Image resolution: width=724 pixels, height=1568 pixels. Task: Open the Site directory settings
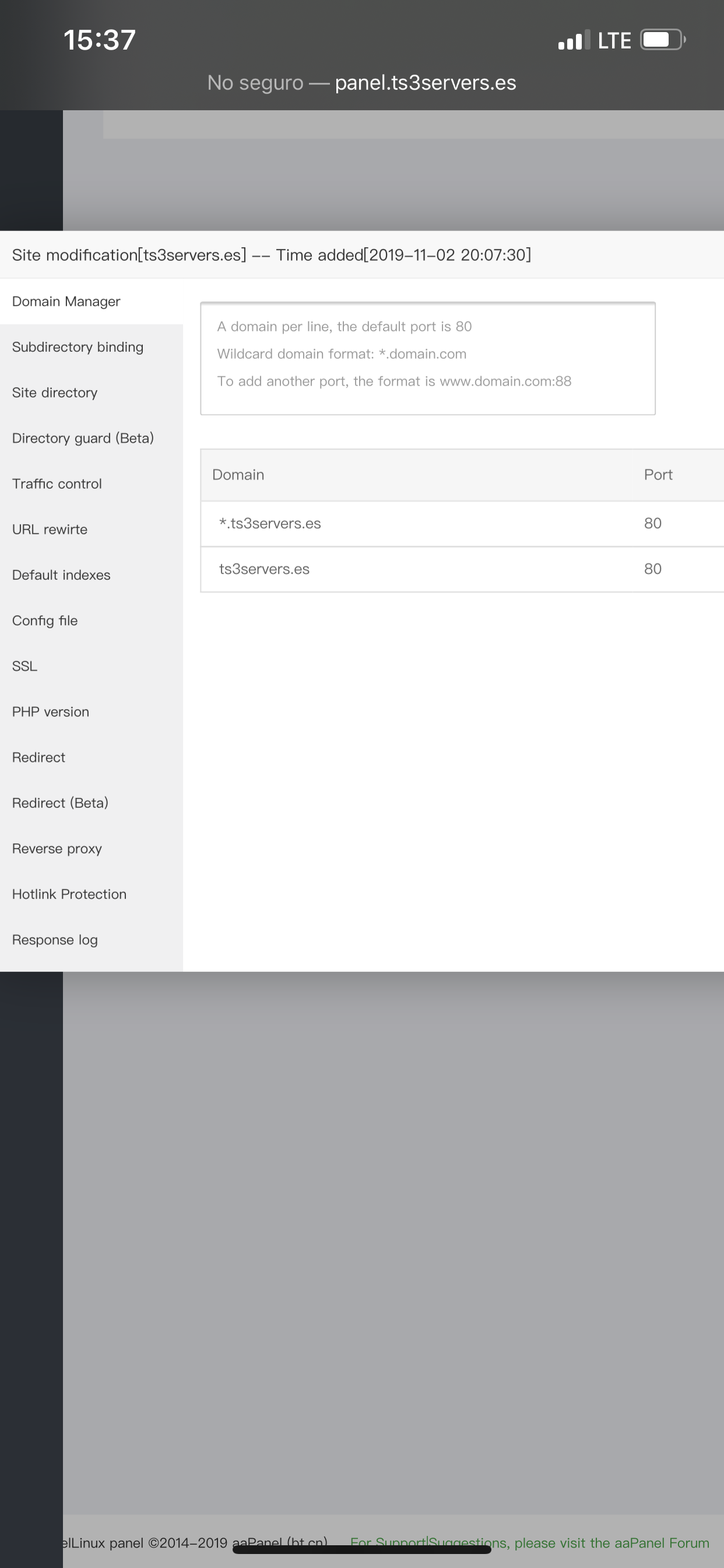coord(55,393)
